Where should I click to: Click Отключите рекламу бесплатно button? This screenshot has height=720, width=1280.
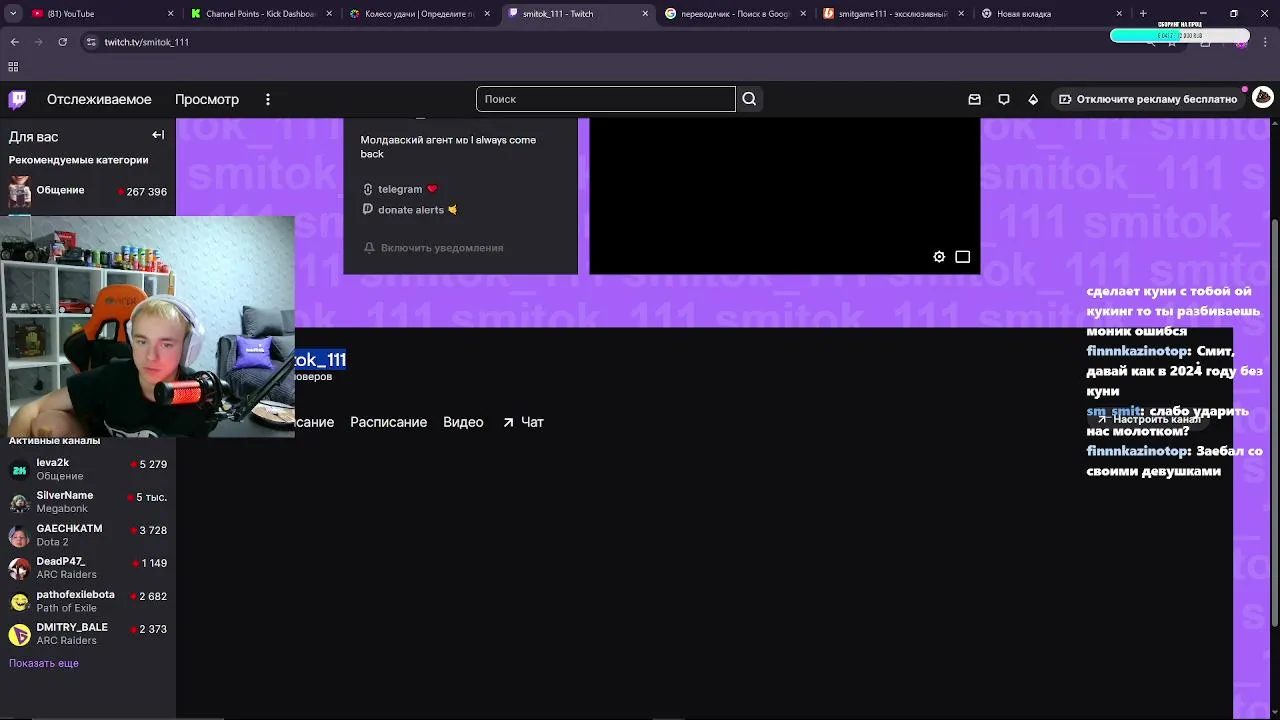pyautogui.click(x=1148, y=99)
